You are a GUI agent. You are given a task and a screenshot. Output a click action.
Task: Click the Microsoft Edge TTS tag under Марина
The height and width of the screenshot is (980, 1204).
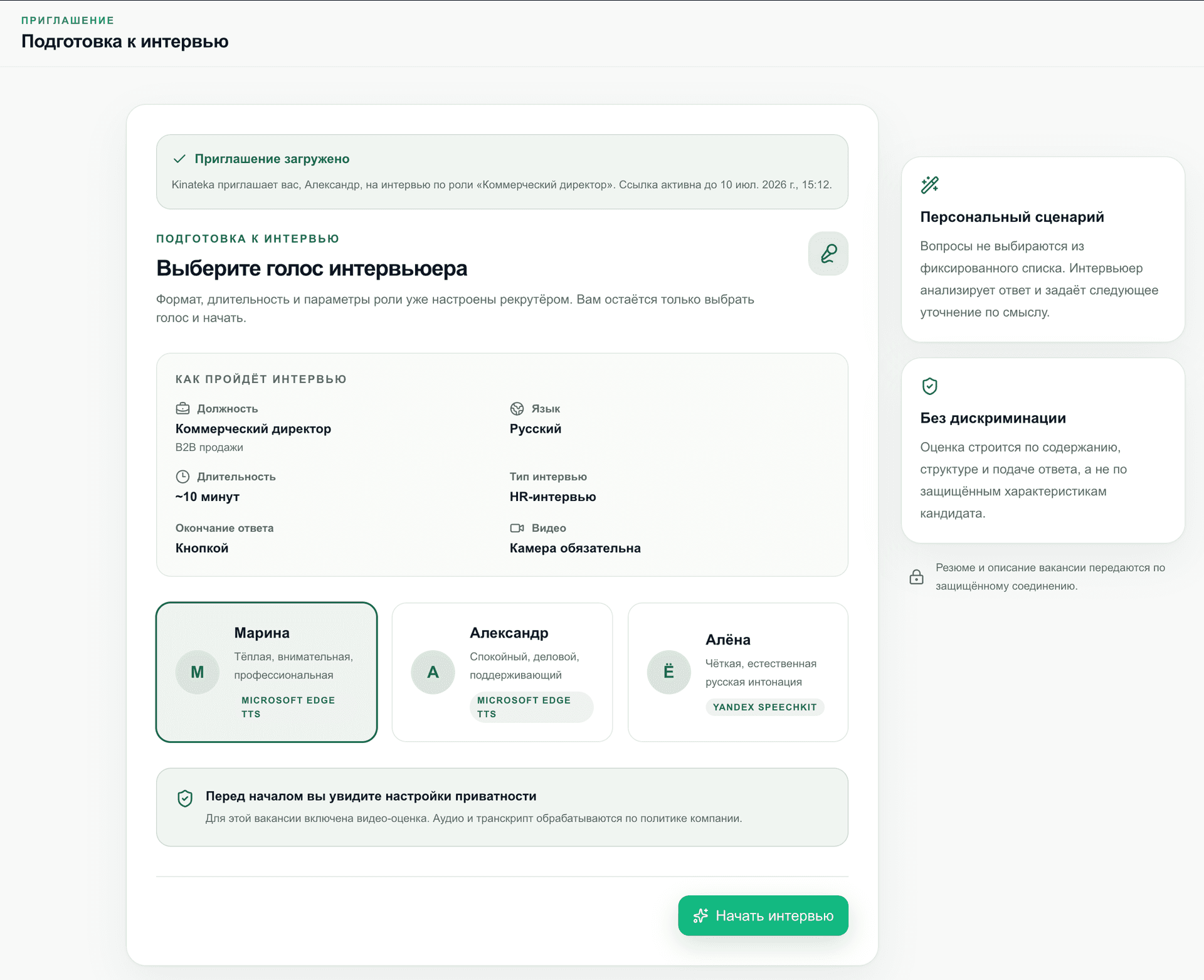click(x=295, y=707)
